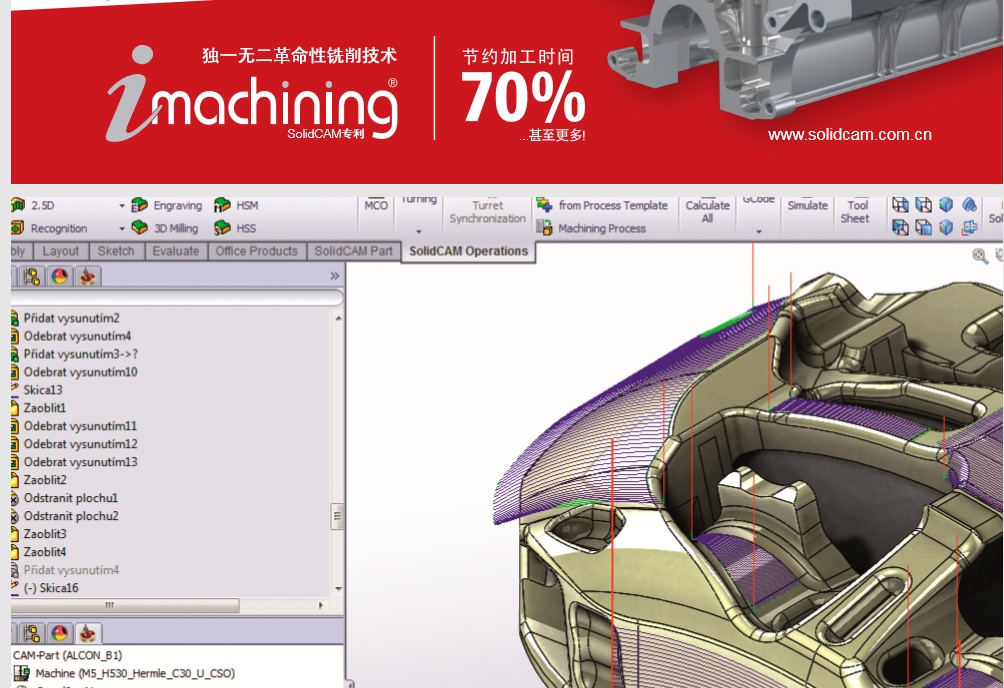Open SolidCAM Manager icon in upper panel
1004x688 pixels.
(x=88, y=277)
